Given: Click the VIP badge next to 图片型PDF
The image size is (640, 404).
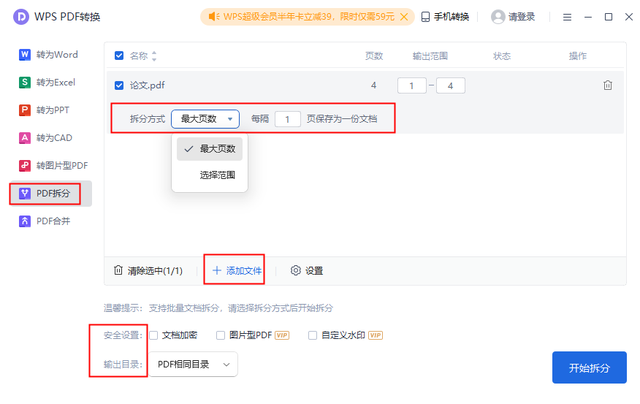Looking at the screenshot, I should (282, 335).
